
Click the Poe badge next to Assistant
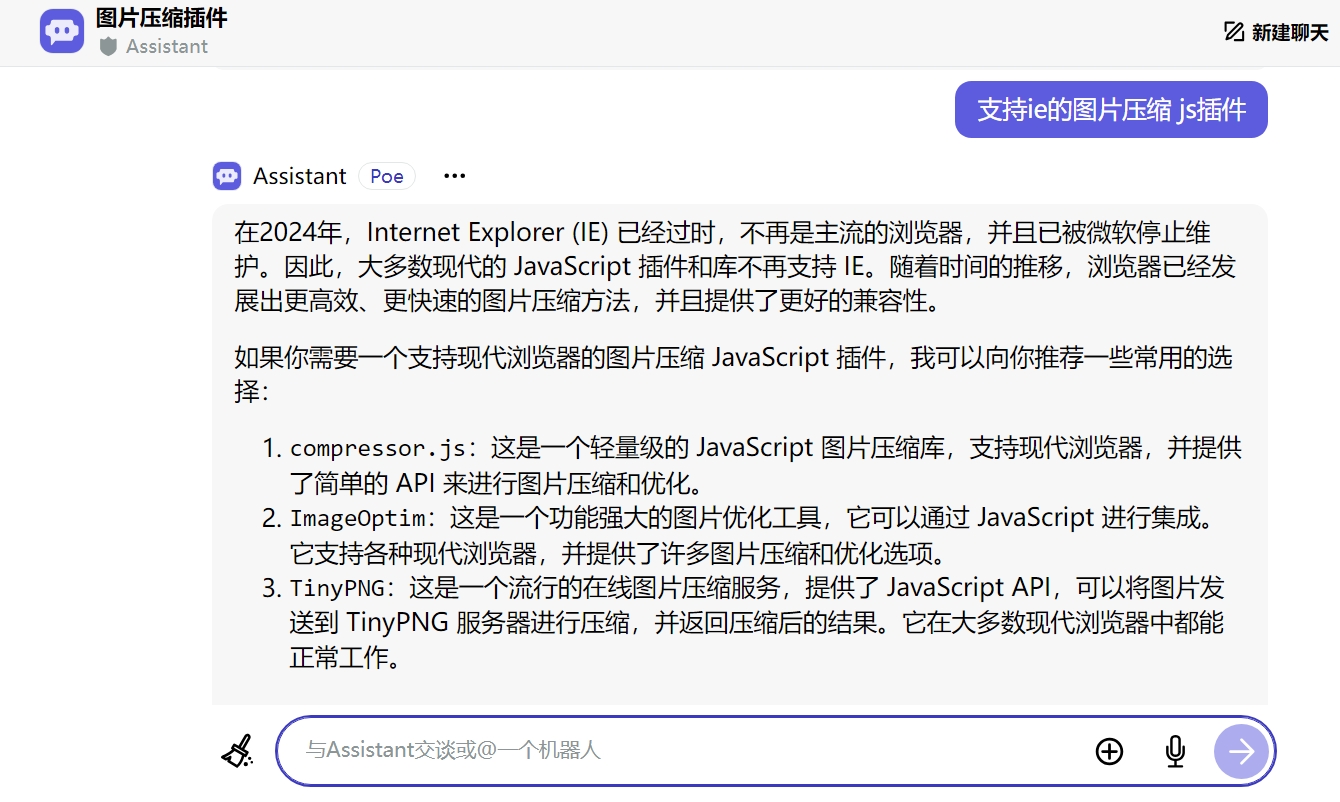(x=387, y=176)
